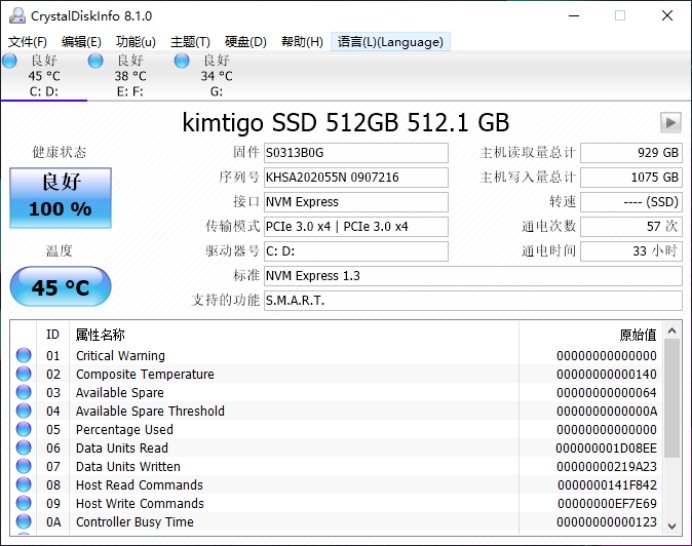Click raw value 000000001D08EE
The width and height of the screenshot is (692, 546).
pyautogui.click(x=606, y=448)
